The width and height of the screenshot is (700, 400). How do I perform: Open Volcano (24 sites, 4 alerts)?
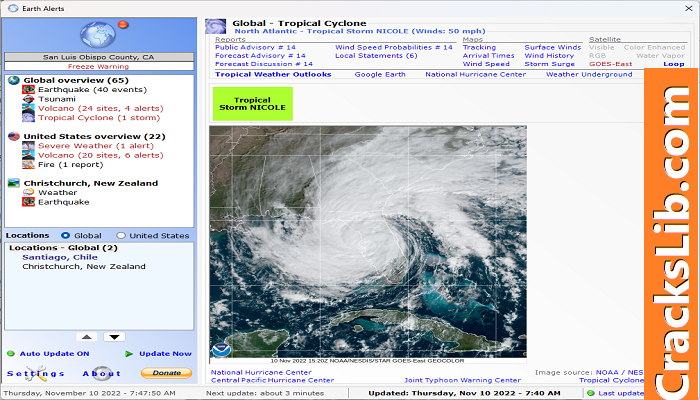coord(101,108)
